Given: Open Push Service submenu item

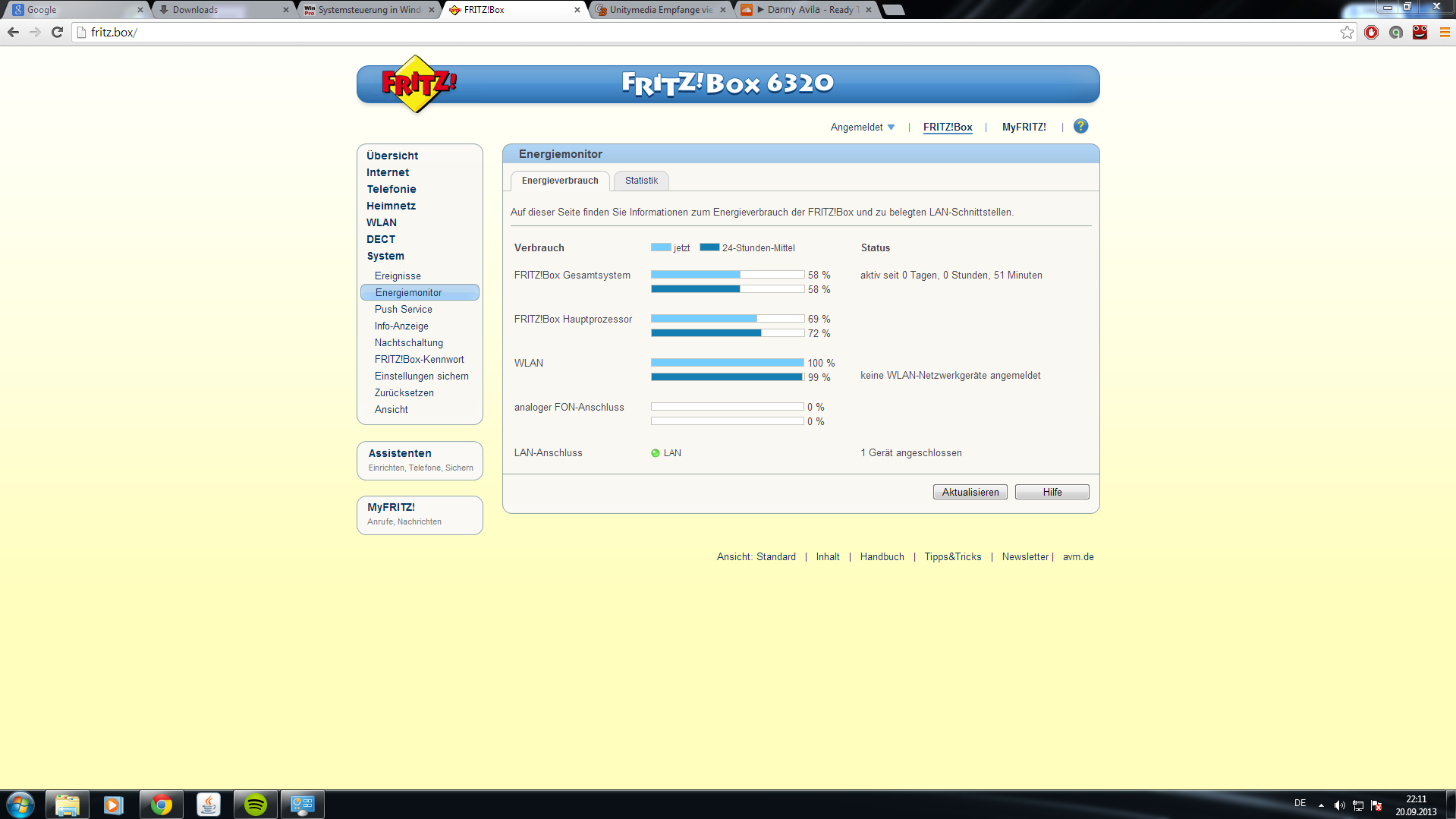Looking at the screenshot, I should pos(403,309).
